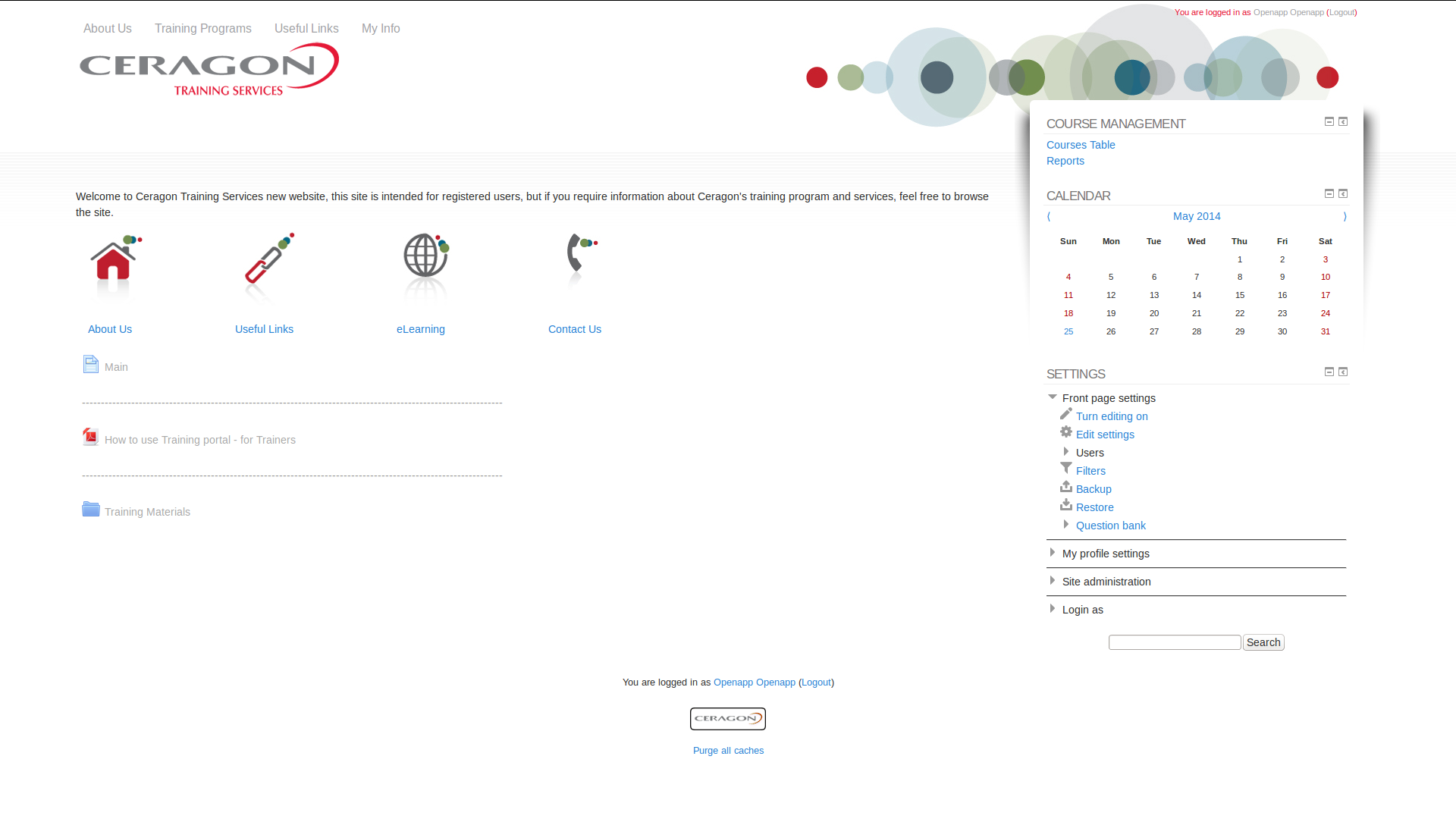Click the Backup upload icon

pos(1066,487)
